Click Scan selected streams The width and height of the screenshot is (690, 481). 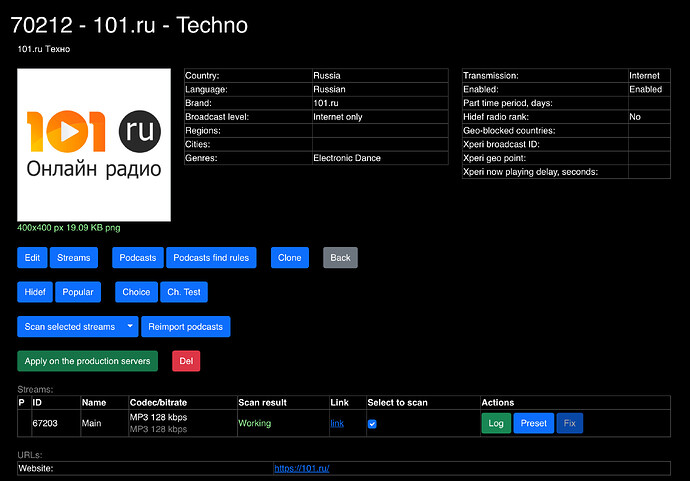coord(70,327)
